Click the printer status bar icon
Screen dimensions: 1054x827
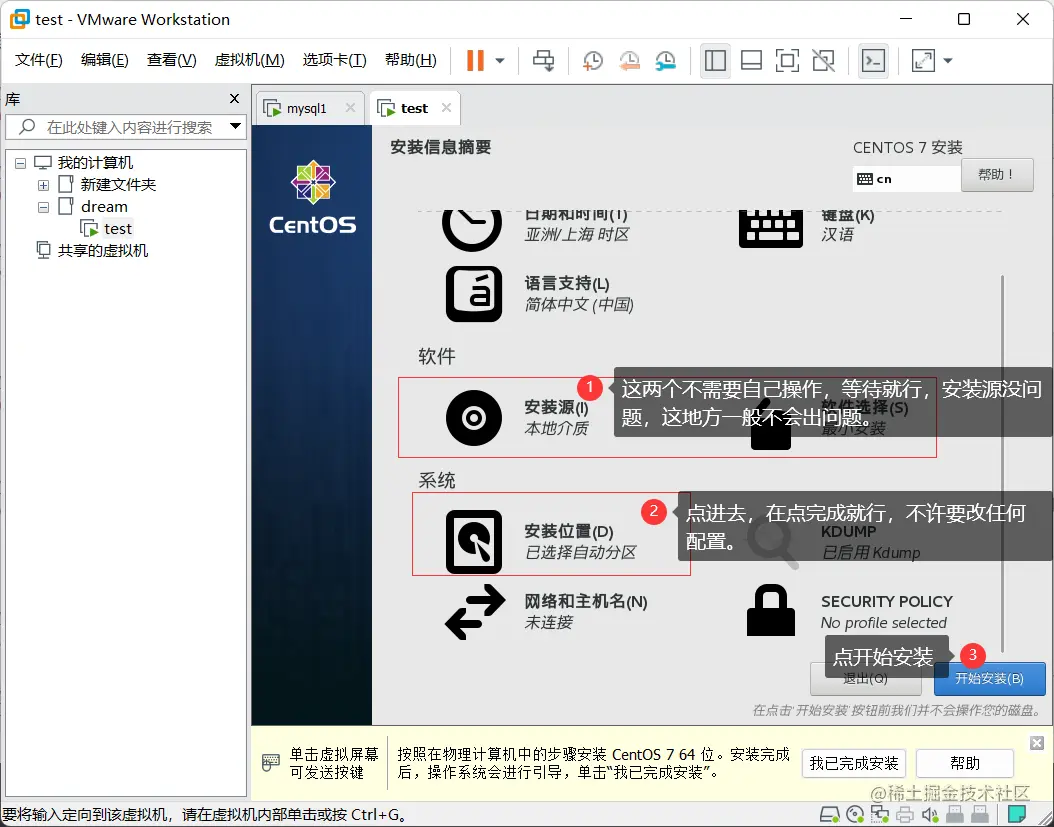(x=905, y=815)
